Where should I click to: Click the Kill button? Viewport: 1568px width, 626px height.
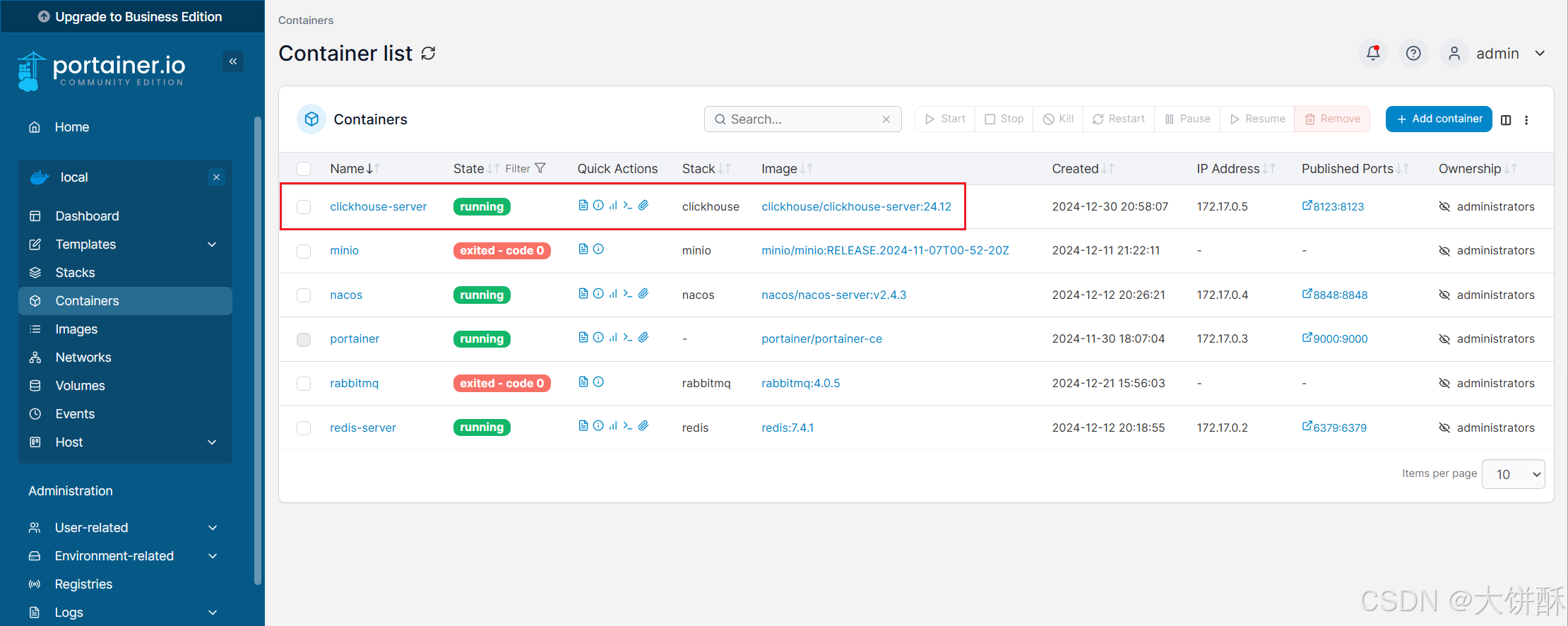pos(1058,119)
